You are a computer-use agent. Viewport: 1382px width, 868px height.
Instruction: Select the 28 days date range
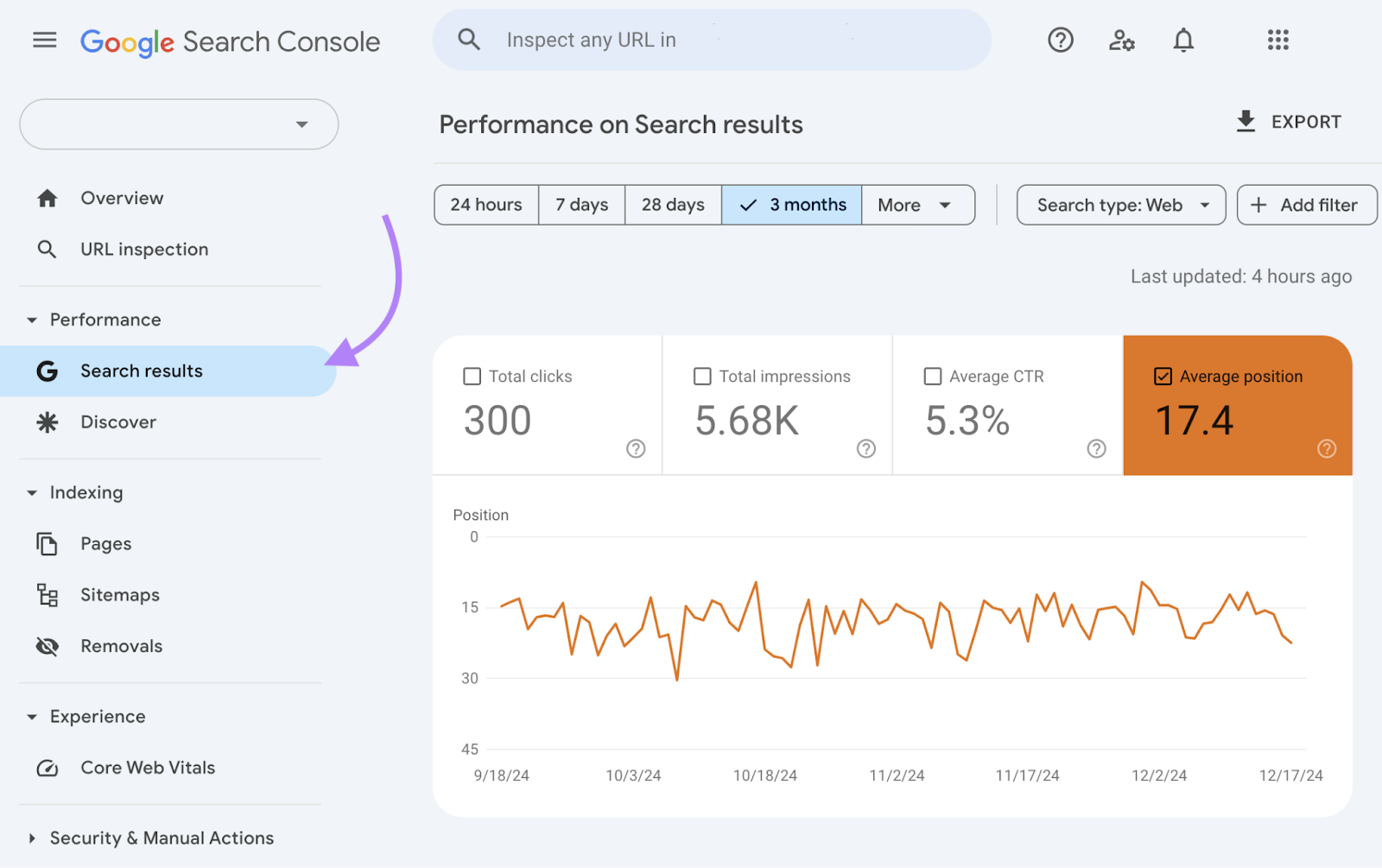pos(673,205)
